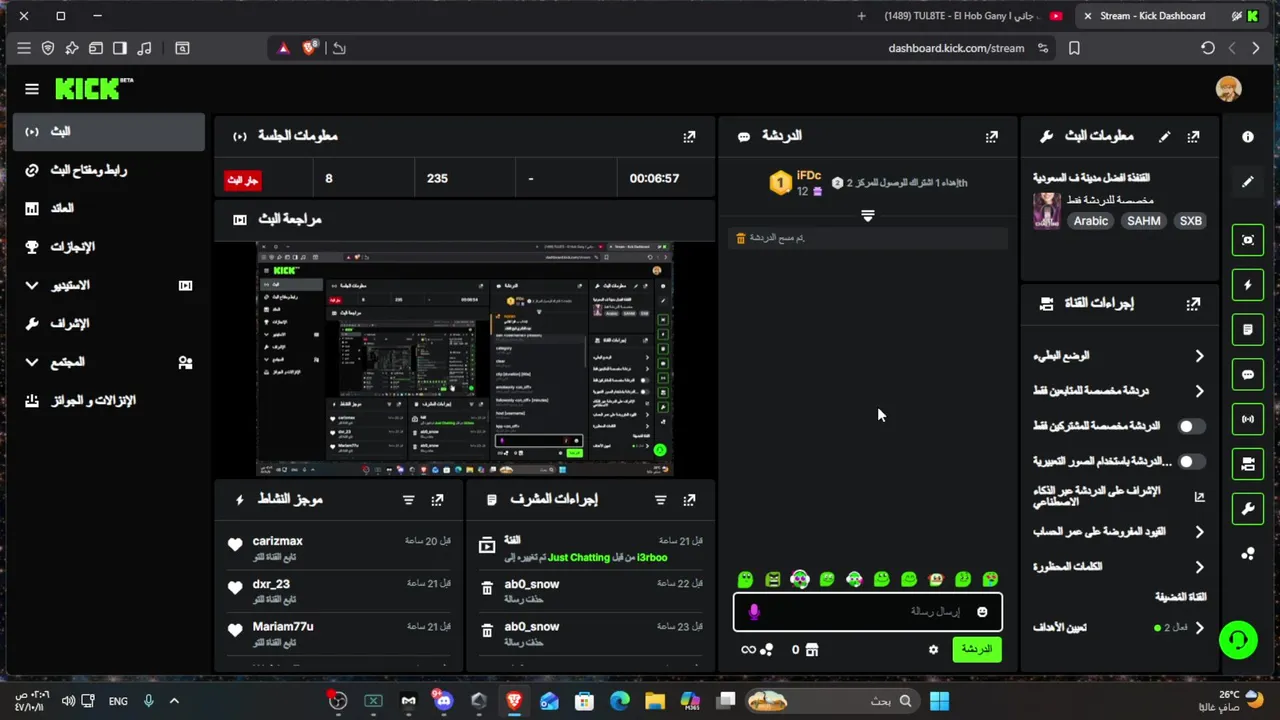Open Windows Start menu

939,701
